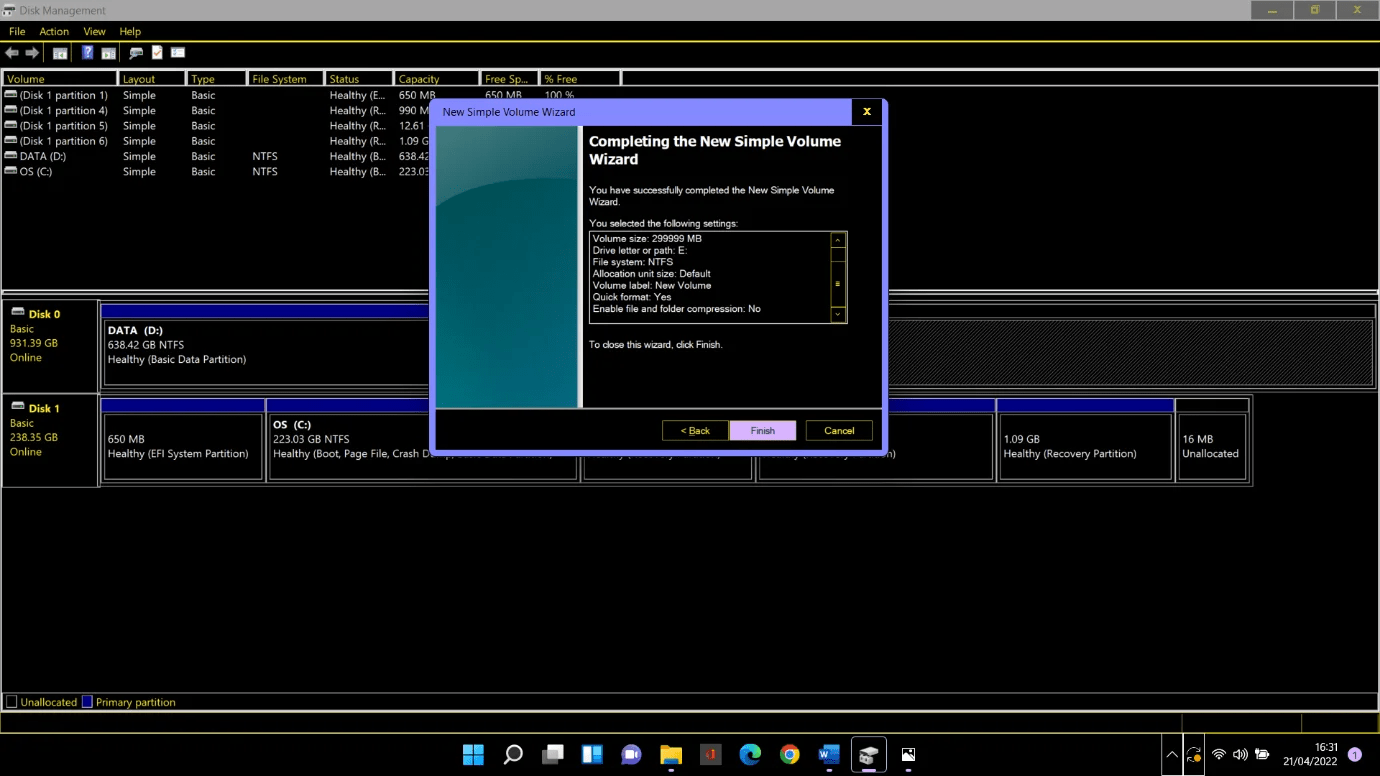Screen dimensions: 1380x776
Task: Toggle the Show/Hide Console Tree toolbar icon
Action: point(59,52)
